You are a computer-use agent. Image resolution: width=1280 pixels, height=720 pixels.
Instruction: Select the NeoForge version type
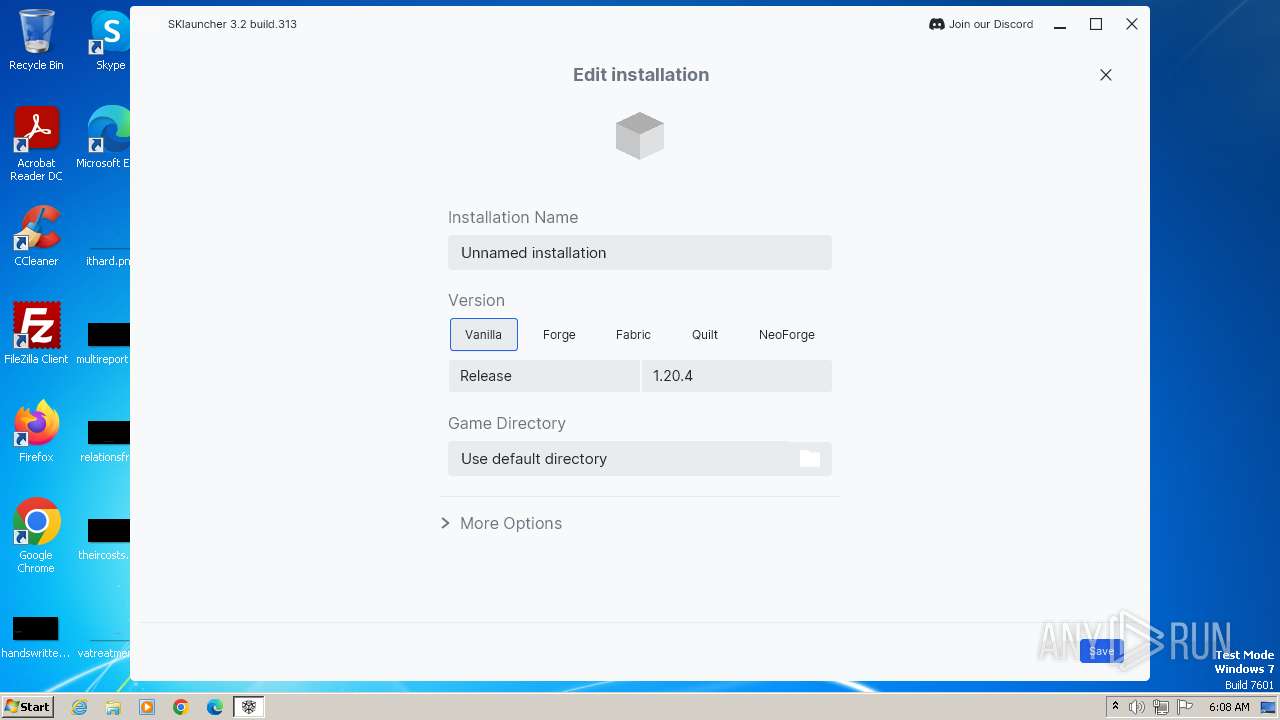(787, 335)
